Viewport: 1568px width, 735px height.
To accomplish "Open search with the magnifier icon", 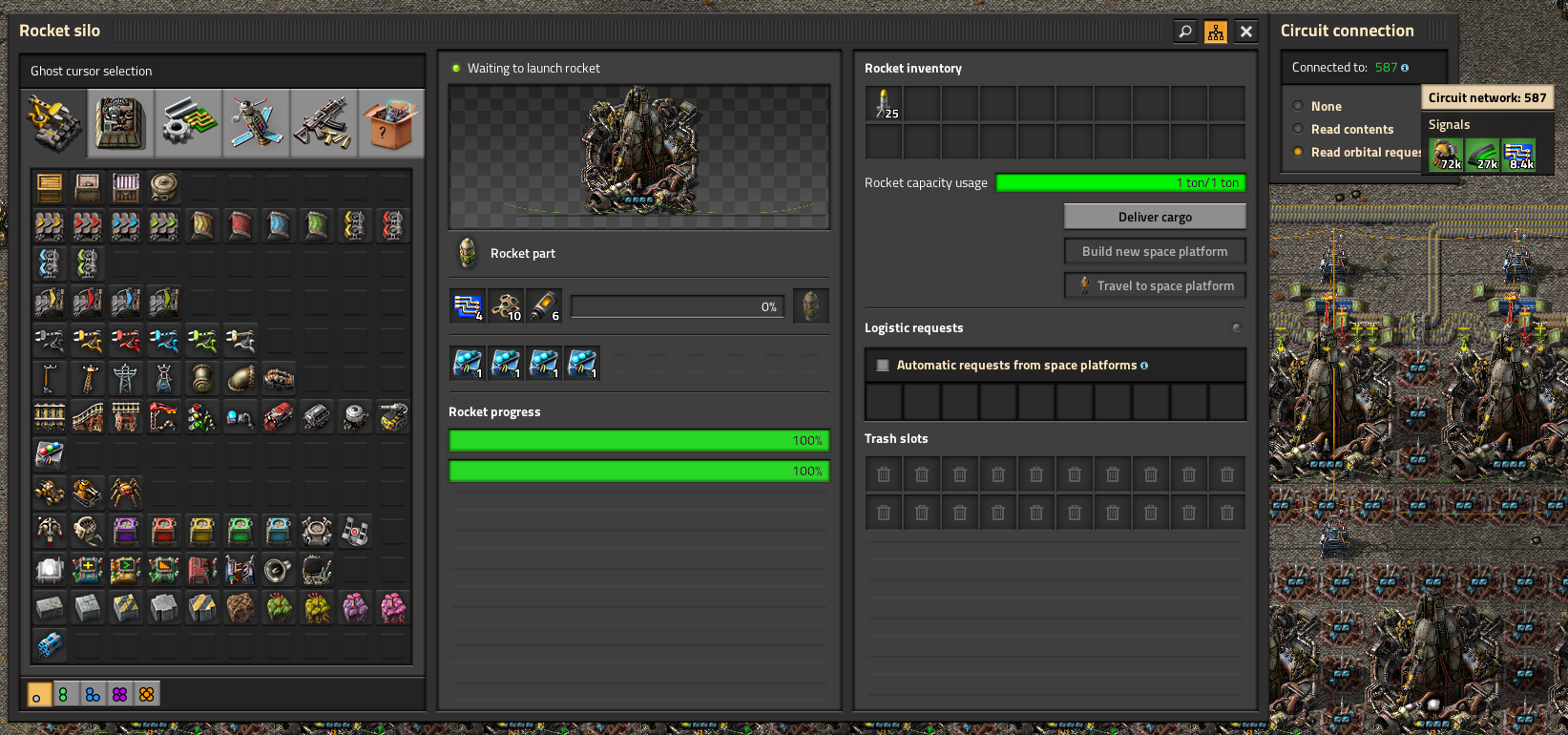I will click(1184, 31).
